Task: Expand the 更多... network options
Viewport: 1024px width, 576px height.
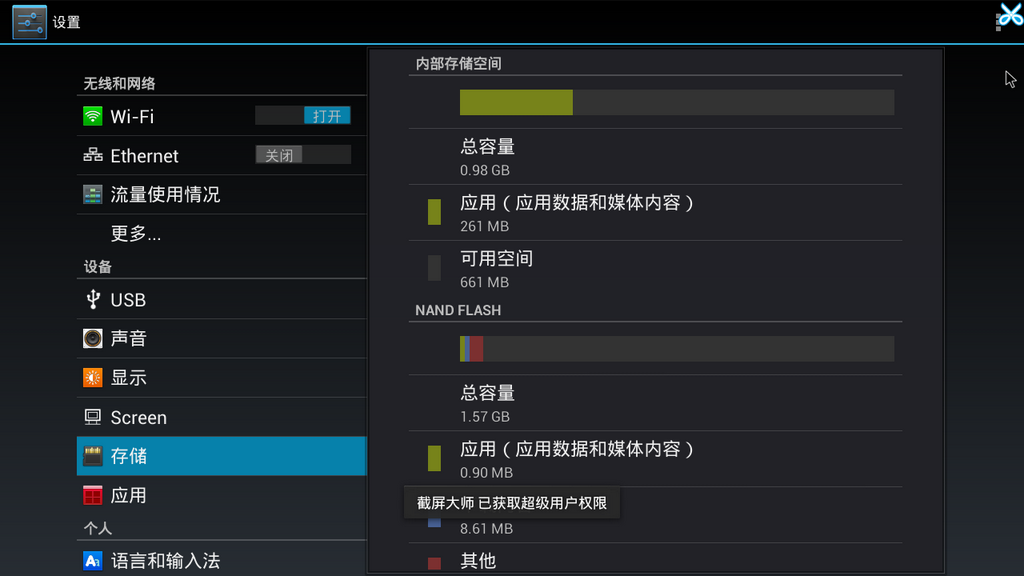Action: click(136, 234)
